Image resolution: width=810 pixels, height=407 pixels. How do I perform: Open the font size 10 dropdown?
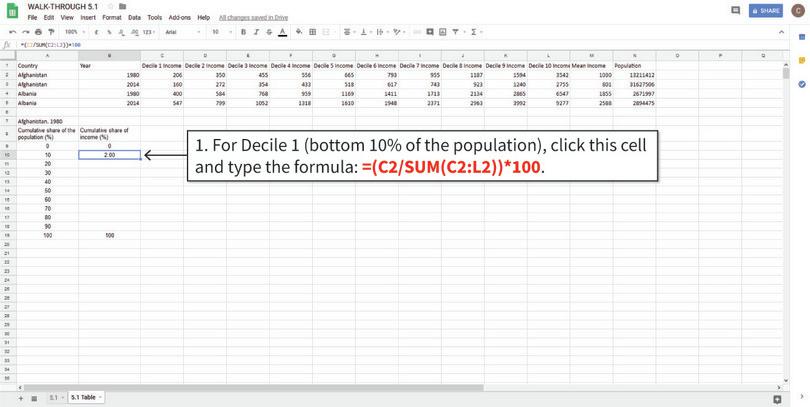[222, 32]
